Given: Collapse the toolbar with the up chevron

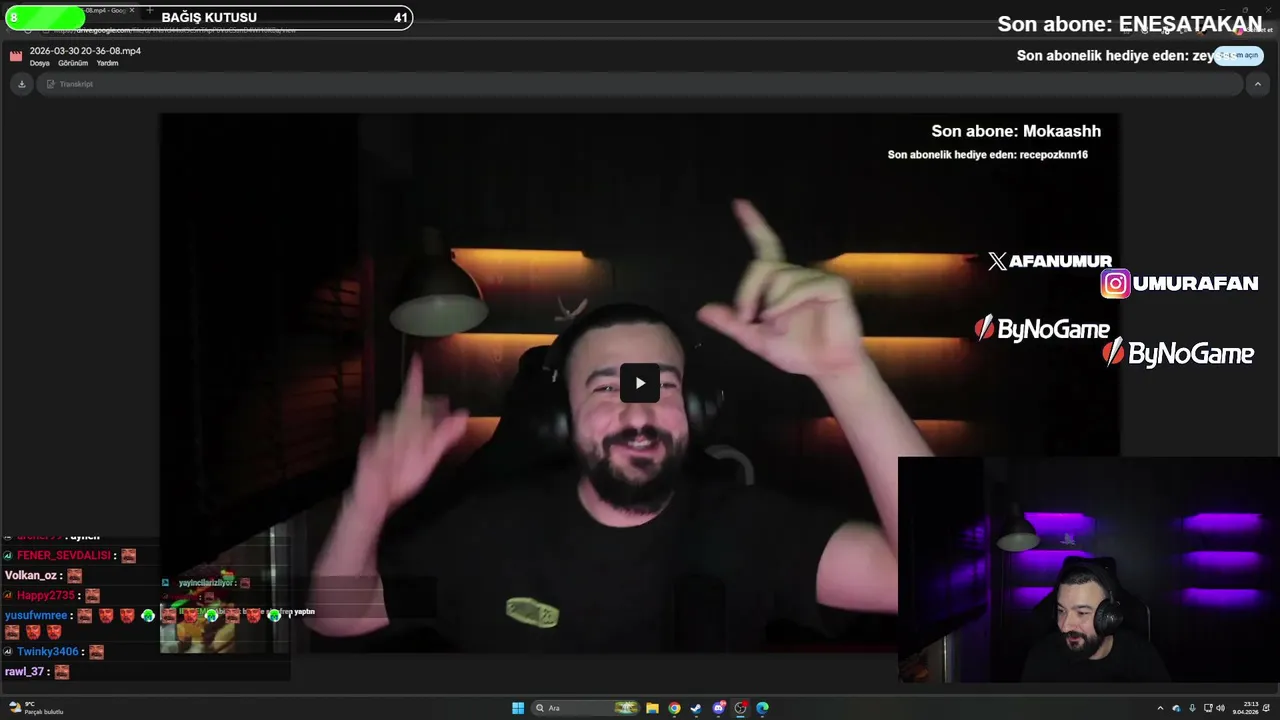Looking at the screenshot, I should tap(1257, 84).
